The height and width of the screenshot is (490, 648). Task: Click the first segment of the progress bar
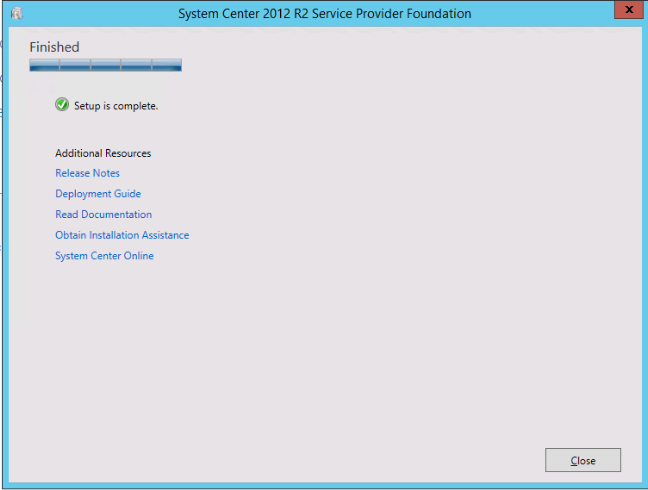[44, 66]
